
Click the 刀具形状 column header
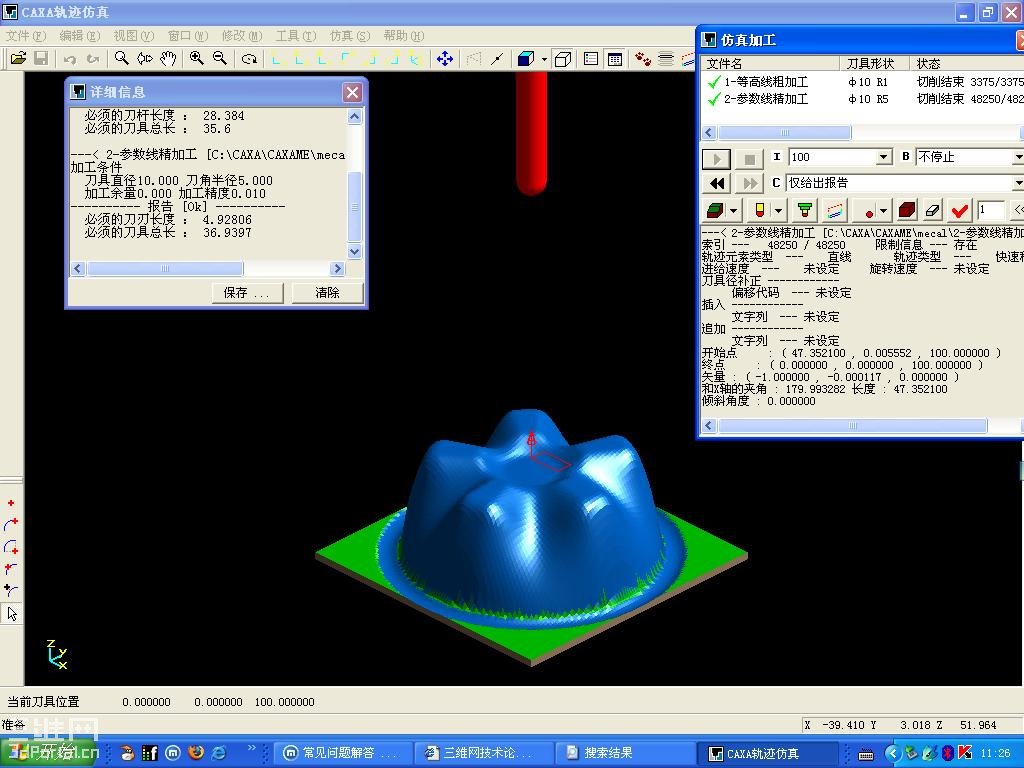pyautogui.click(x=874, y=63)
